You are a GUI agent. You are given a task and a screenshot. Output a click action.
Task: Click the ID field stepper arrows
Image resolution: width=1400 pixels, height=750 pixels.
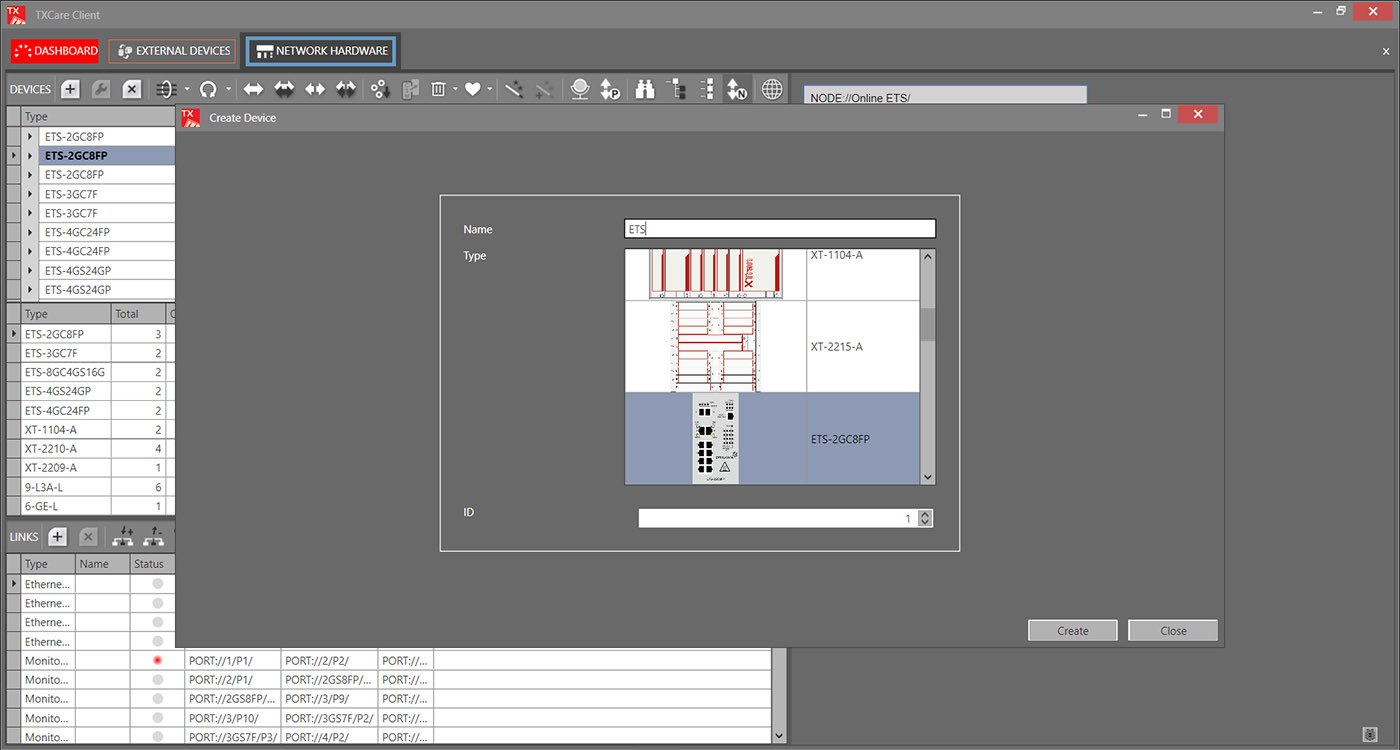[x=925, y=518]
